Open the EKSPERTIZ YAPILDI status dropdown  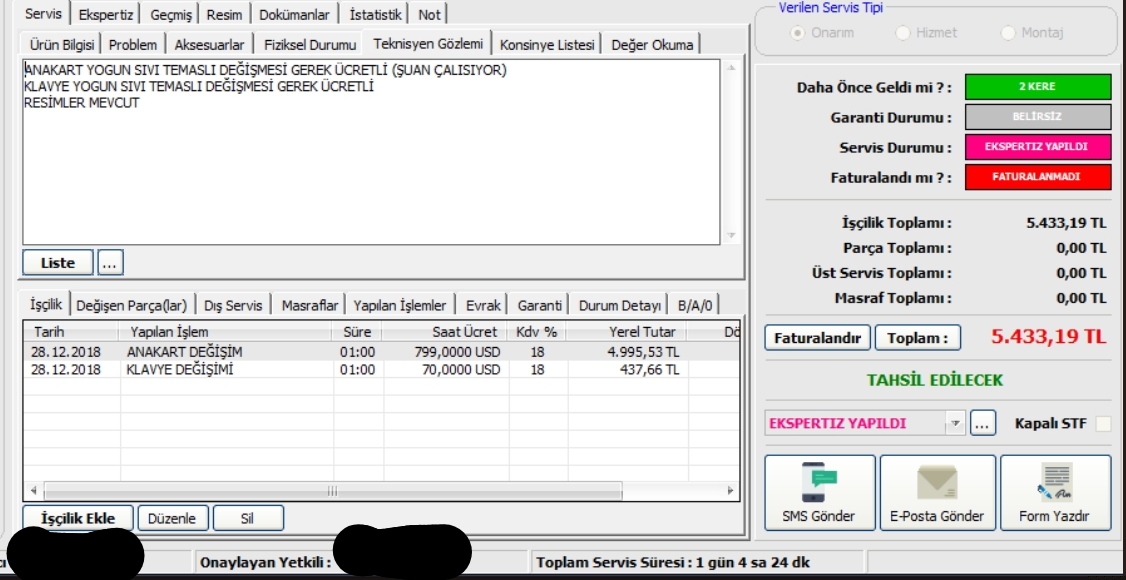955,424
